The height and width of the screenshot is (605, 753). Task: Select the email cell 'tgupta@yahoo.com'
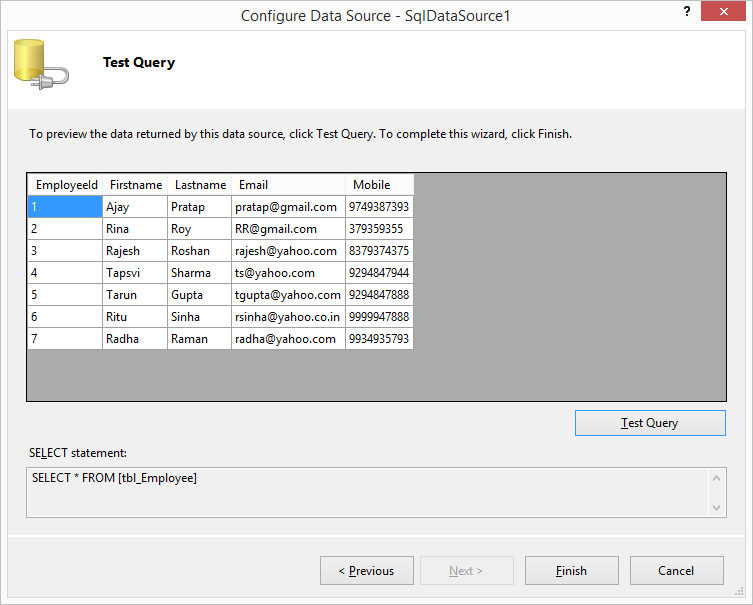[x=288, y=295]
